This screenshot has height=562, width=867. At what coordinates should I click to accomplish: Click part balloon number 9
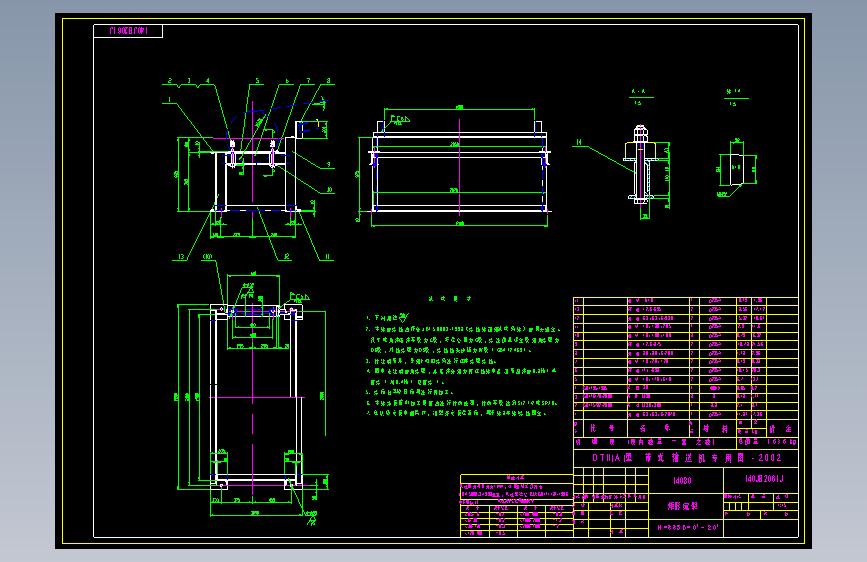click(328, 164)
